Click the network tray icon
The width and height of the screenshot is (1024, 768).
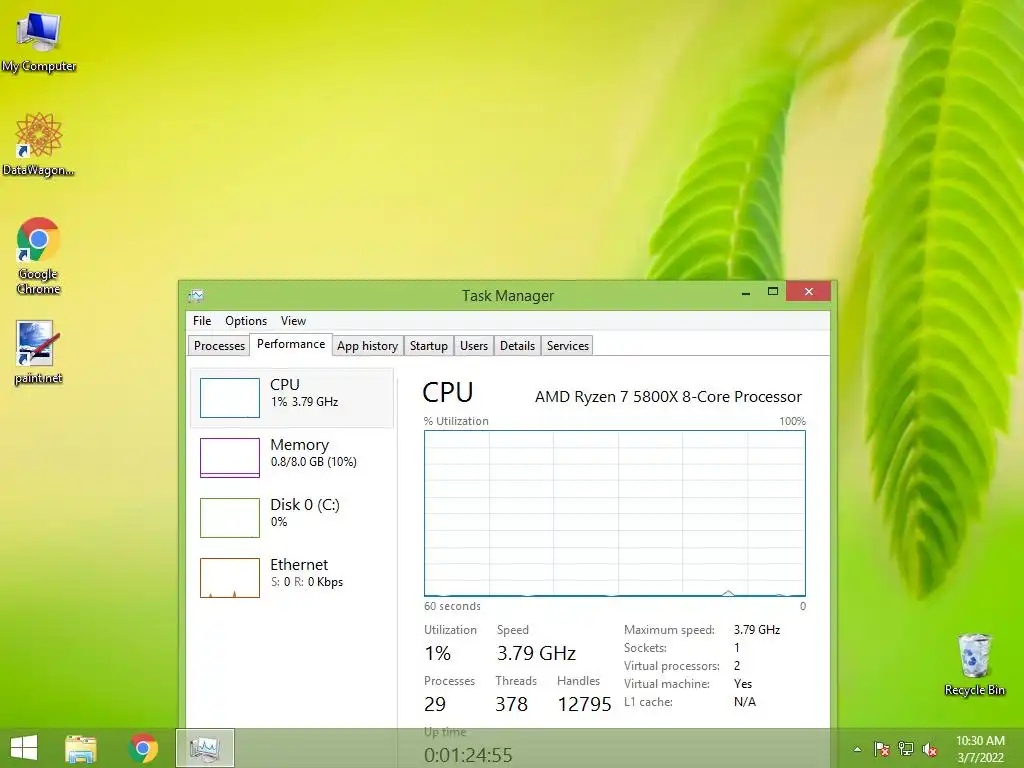click(906, 749)
